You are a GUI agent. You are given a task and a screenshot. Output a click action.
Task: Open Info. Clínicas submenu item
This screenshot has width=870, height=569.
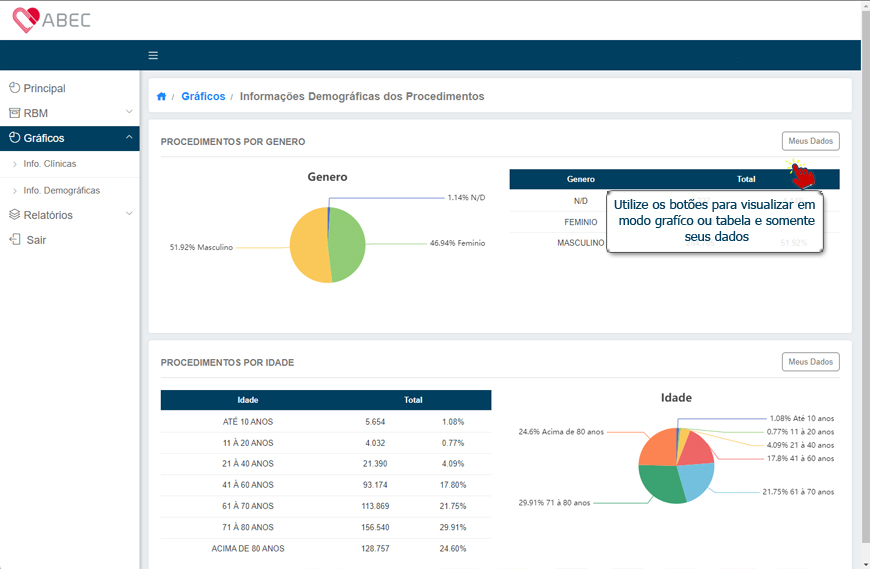tap(70, 164)
